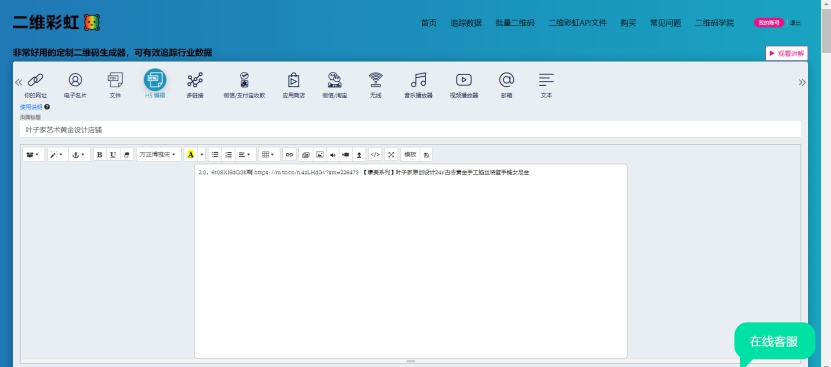831x367 pixels.
Task: Open 常见问题 FAQ page
Action: [665, 23]
